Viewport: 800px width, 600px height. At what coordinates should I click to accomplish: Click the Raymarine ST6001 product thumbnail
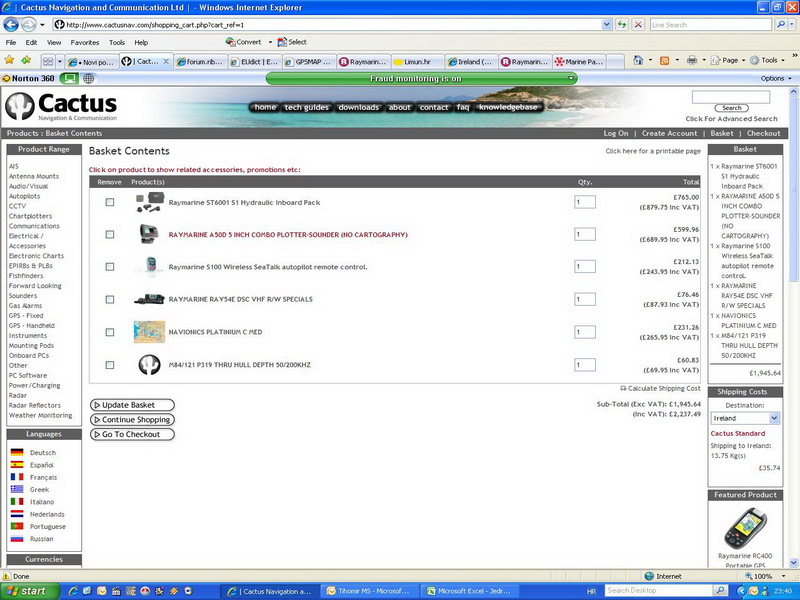click(x=149, y=202)
